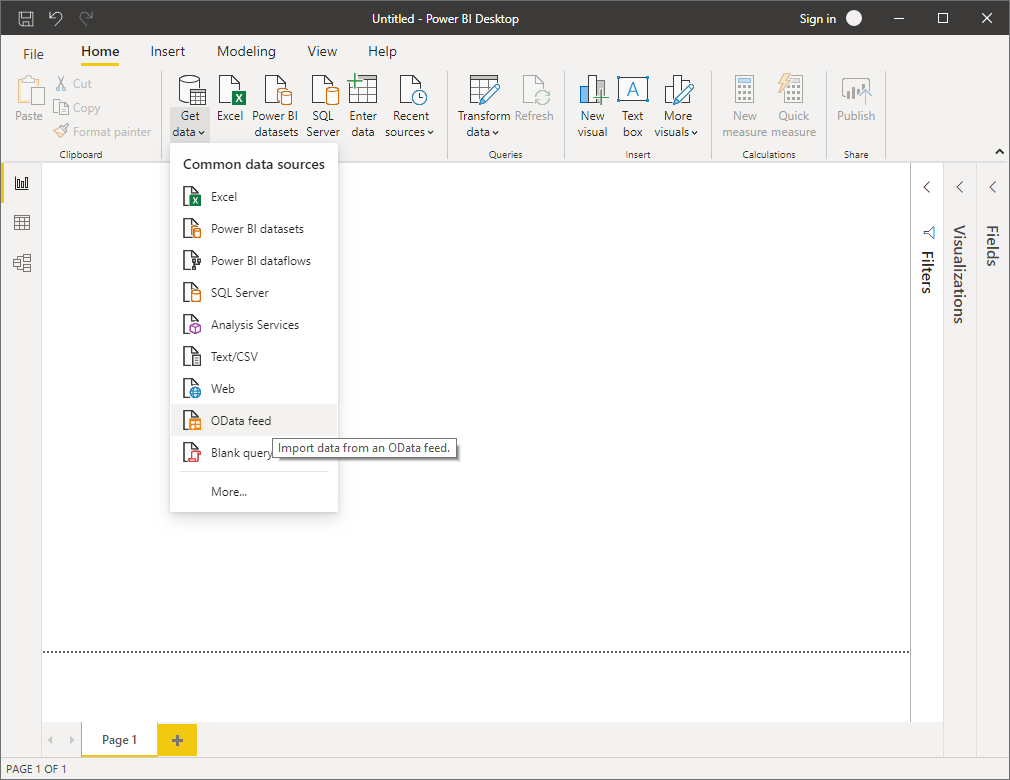The image size is (1010, 780).
Task: Add a new page with the plus button
Action: point(177,740)
